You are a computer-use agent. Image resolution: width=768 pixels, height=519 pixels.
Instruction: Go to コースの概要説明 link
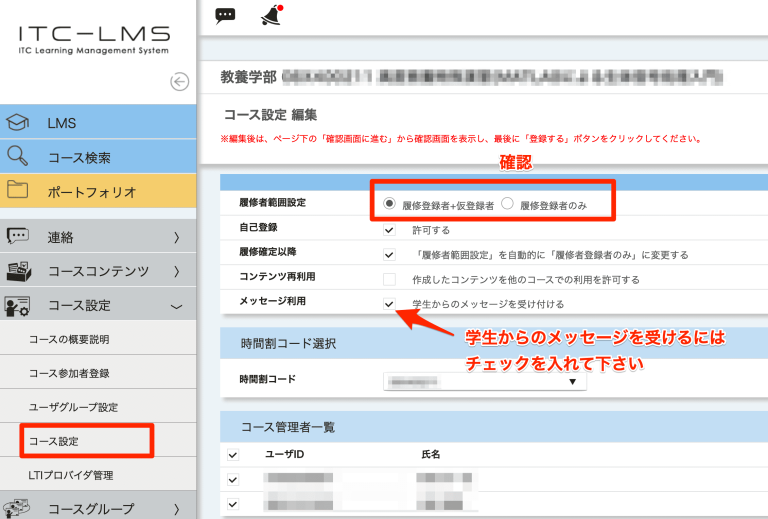(x=69, y=339)
